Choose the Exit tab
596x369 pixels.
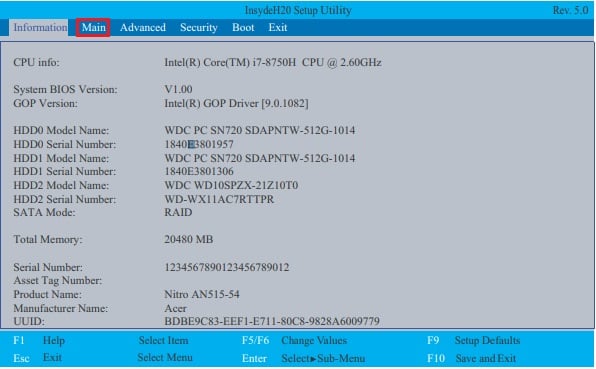pyautogui.click(x=278, y=27)
